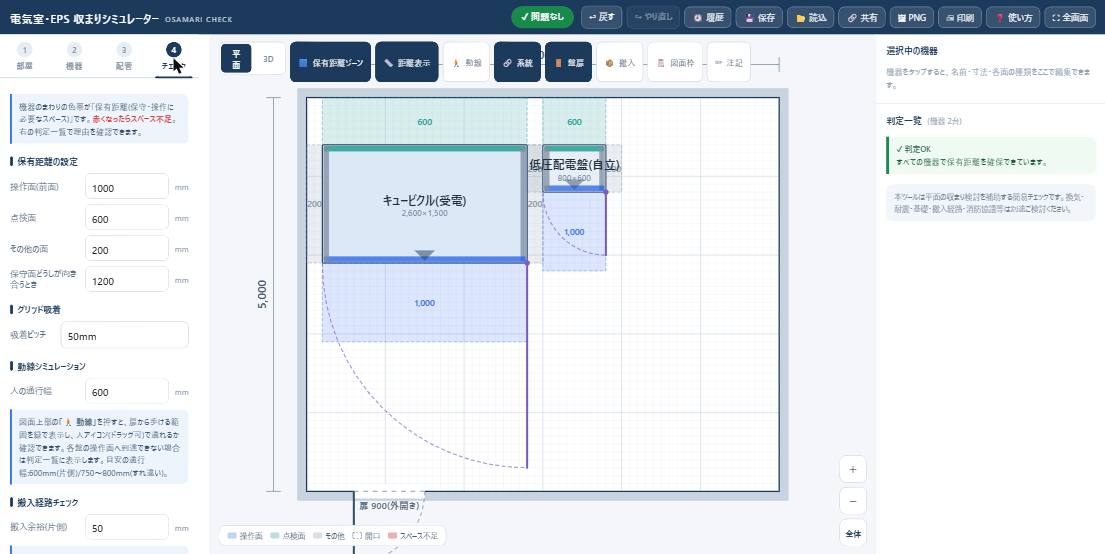The width and height of the screenshot is (1105, 554).
Task: Click the zoom in plus button
Action: coord(853,469)
